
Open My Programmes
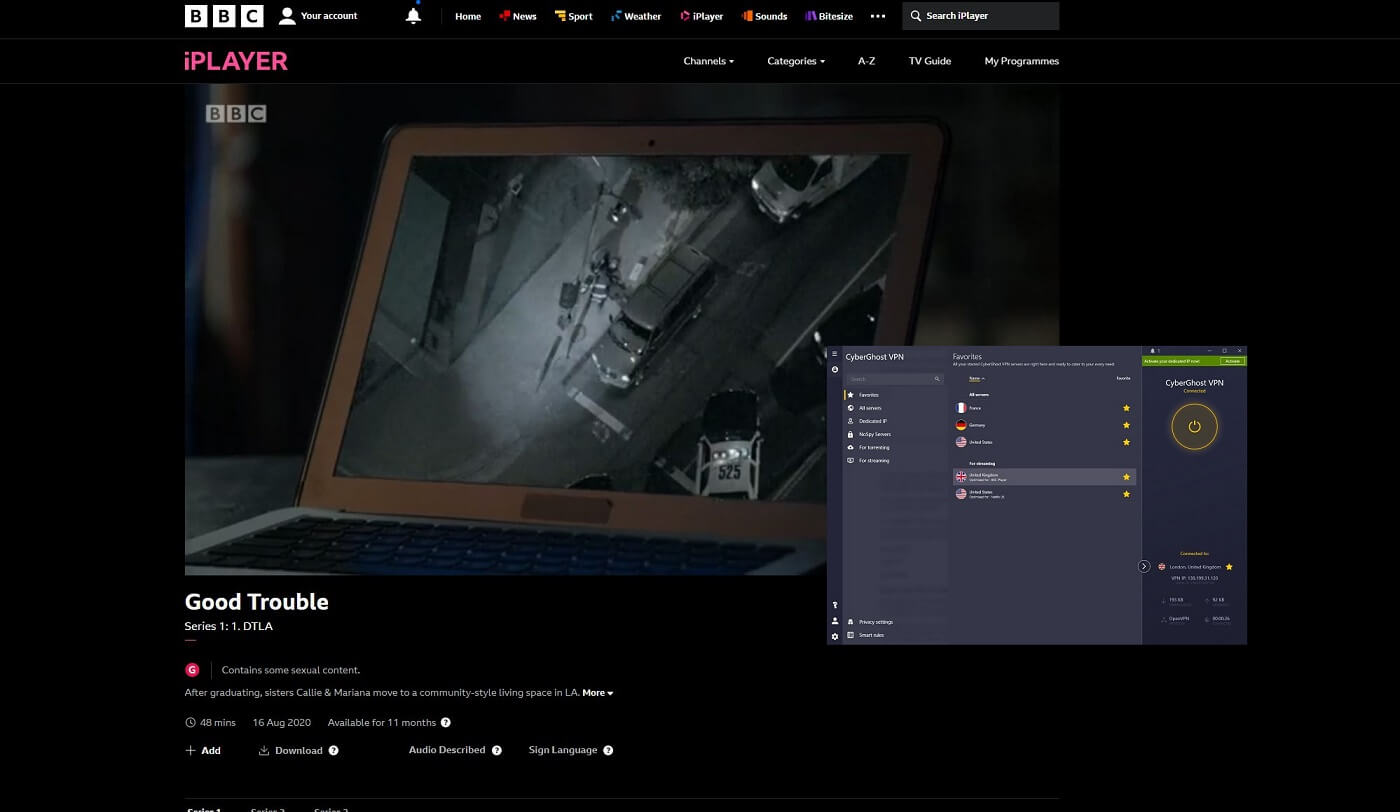tap(1021, 61)
